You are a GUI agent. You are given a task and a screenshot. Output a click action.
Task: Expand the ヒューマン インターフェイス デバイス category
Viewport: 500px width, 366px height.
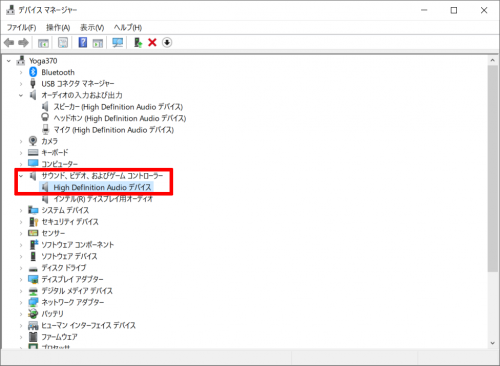click(x=21, y=325)
